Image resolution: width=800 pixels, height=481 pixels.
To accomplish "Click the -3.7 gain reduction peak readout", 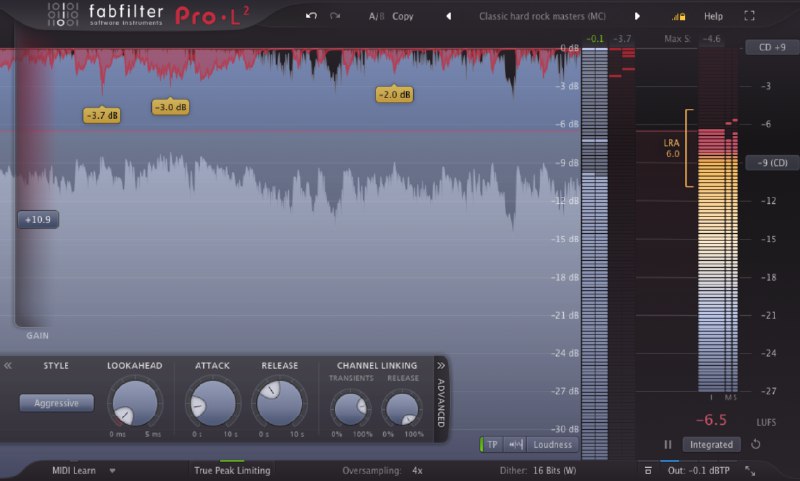I will coord(622,39).
